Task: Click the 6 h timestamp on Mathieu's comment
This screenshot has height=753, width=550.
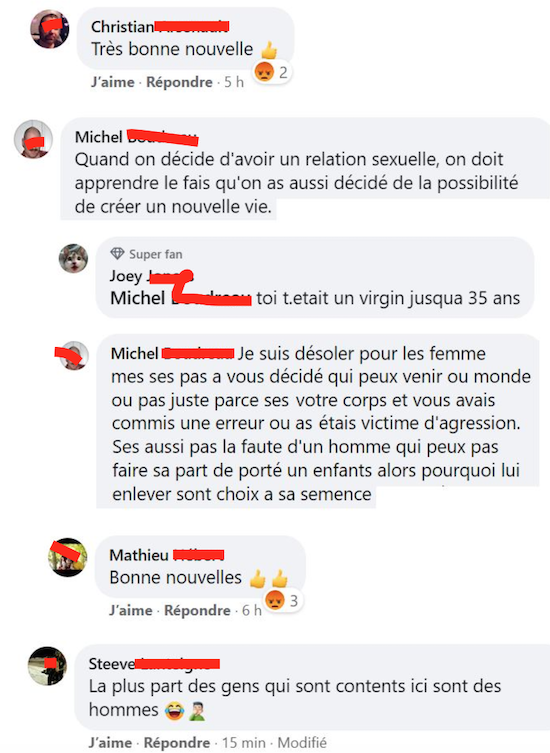Action: coord(252,610)
